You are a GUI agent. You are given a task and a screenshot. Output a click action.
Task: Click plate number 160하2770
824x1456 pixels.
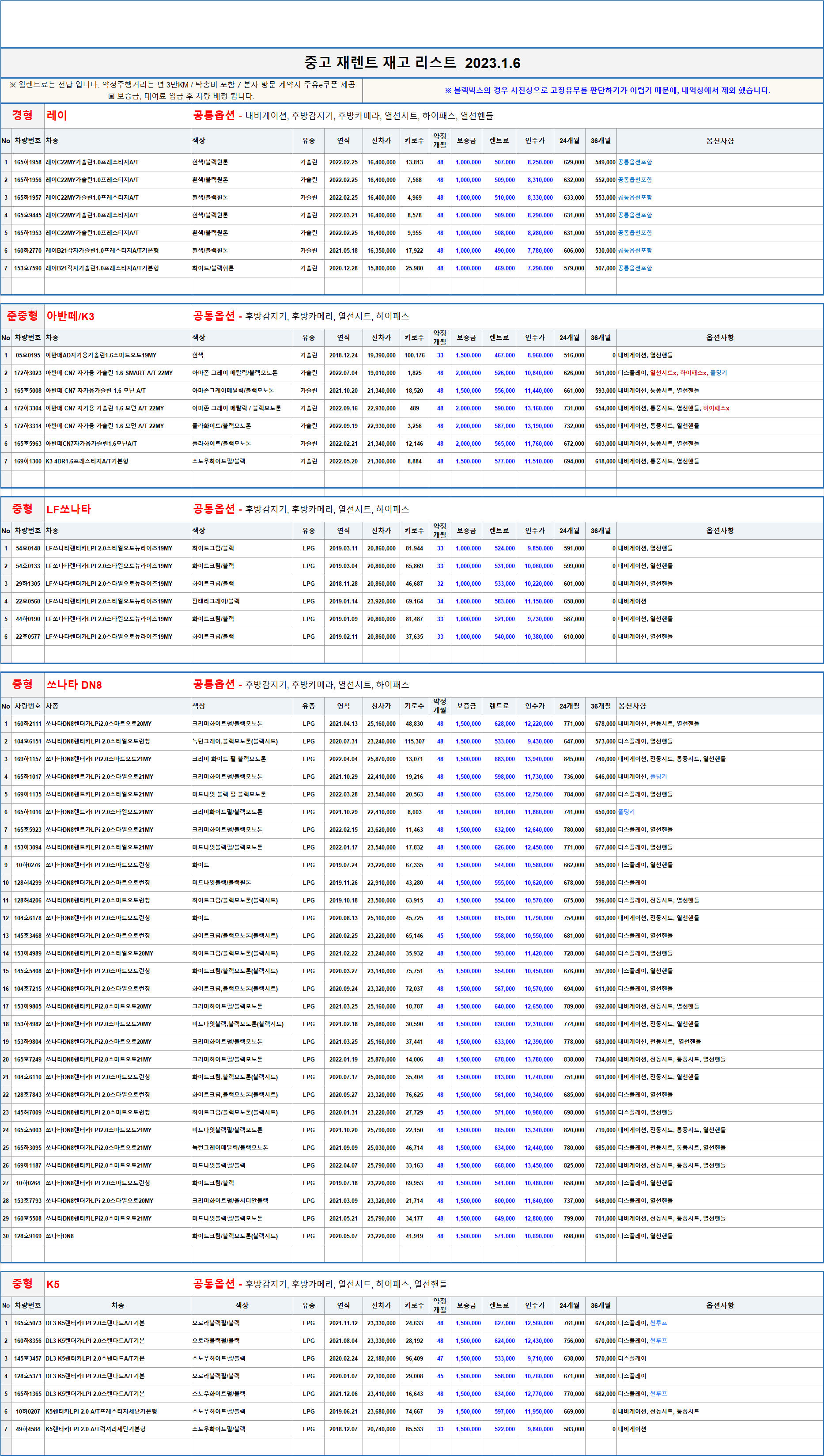point(28,251)
